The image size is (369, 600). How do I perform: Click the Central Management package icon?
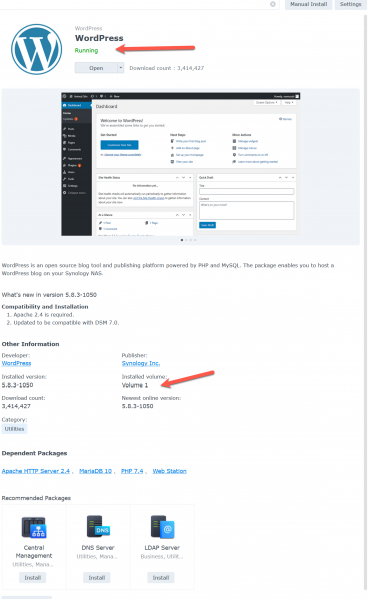[34, 527]
